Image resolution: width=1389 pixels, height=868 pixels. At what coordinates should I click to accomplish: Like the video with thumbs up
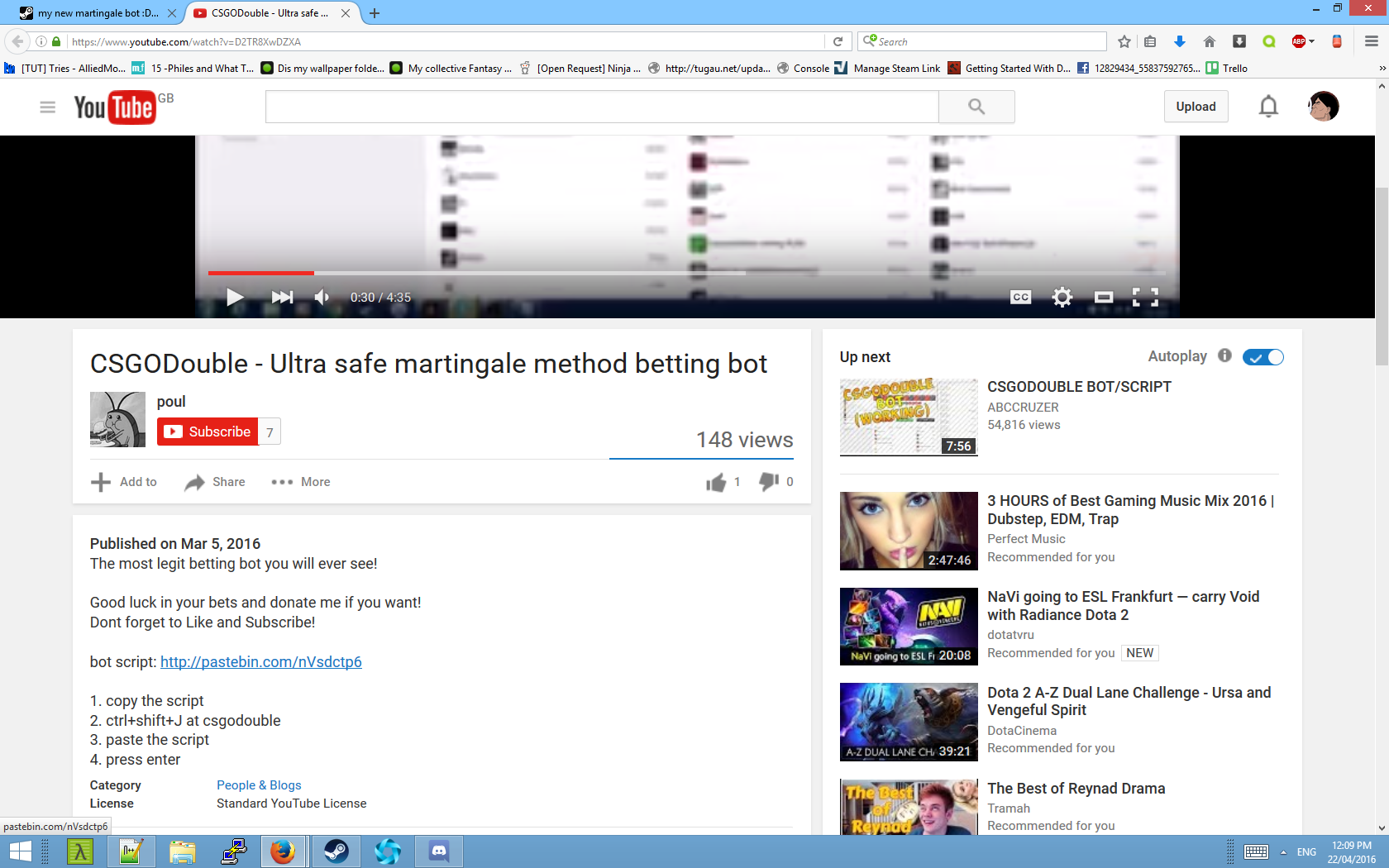(716, 482)
